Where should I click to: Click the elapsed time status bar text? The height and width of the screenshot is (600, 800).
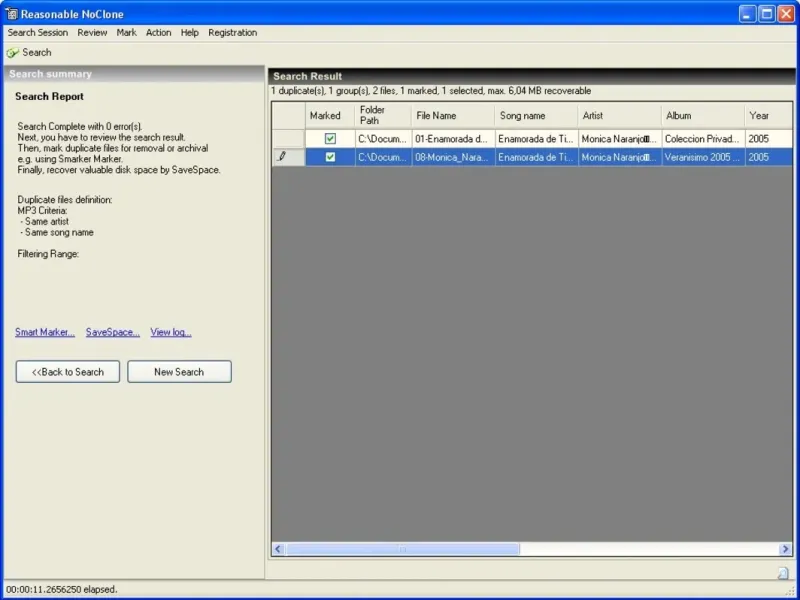[62, 589]
